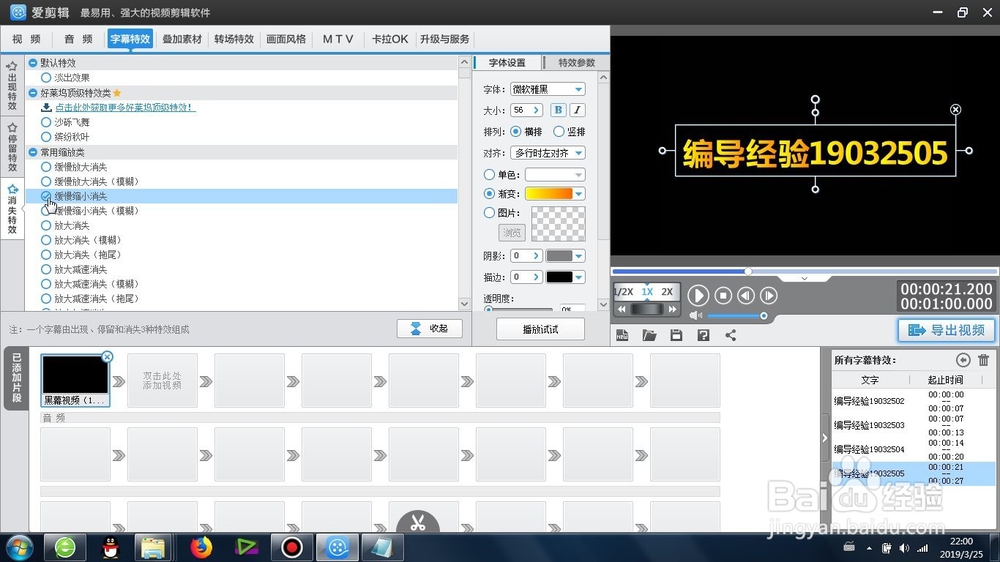Image resolution: width=1000 pixels, height=562 pixels.
Task: Toggle italic text with I icon
Action: click(x=577, y=110)
